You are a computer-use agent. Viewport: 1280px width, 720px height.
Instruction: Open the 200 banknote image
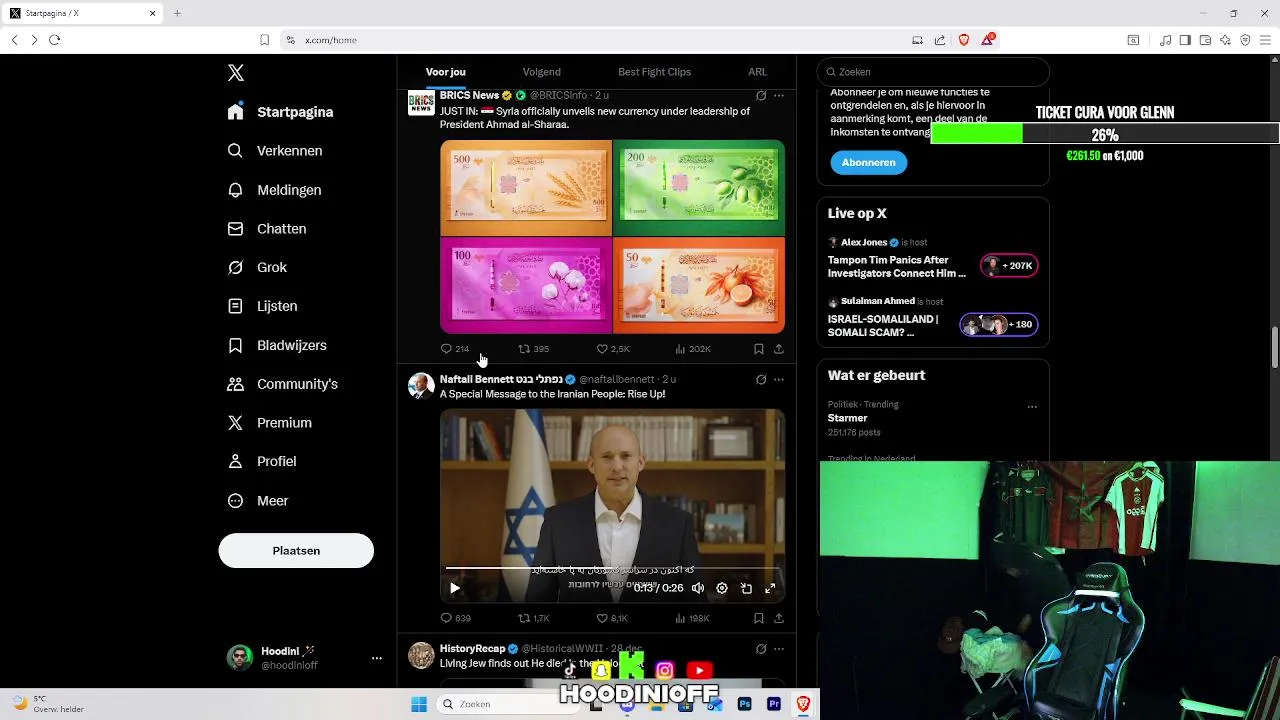click(x=699, y=187)
